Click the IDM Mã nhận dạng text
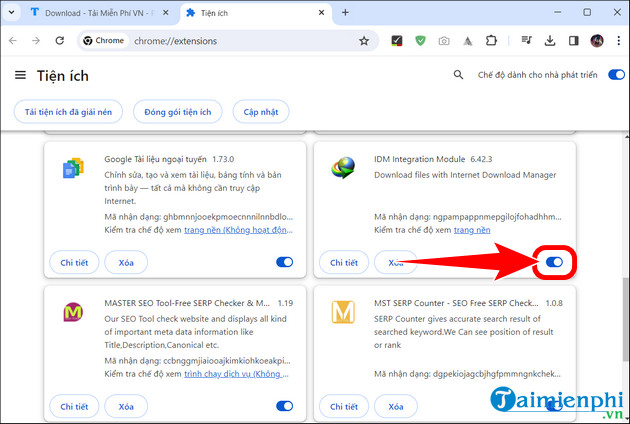Screen dimensions: 630x424 468,217
